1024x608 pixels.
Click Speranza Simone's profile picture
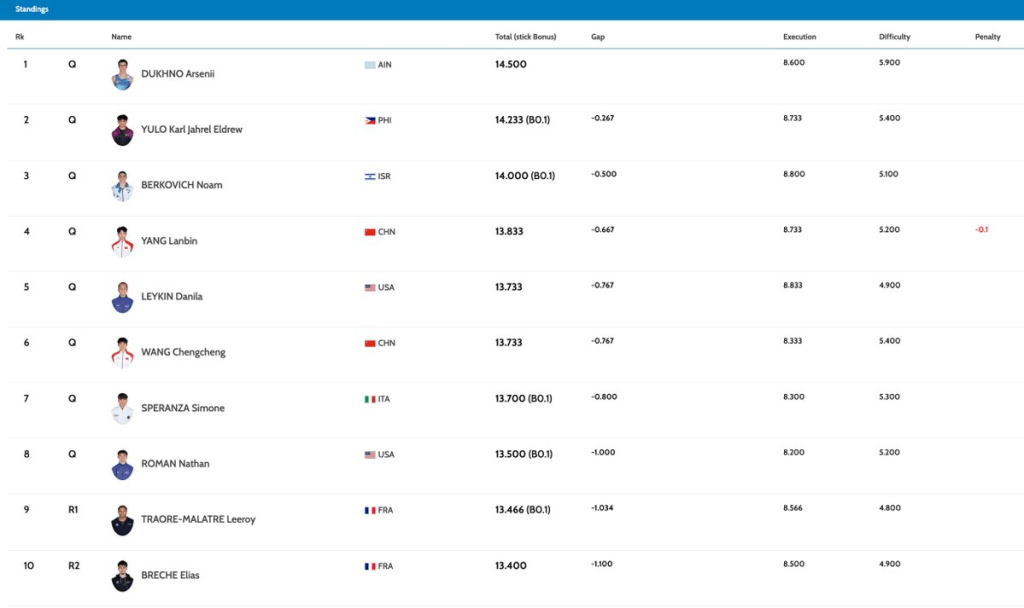point(122,409)
